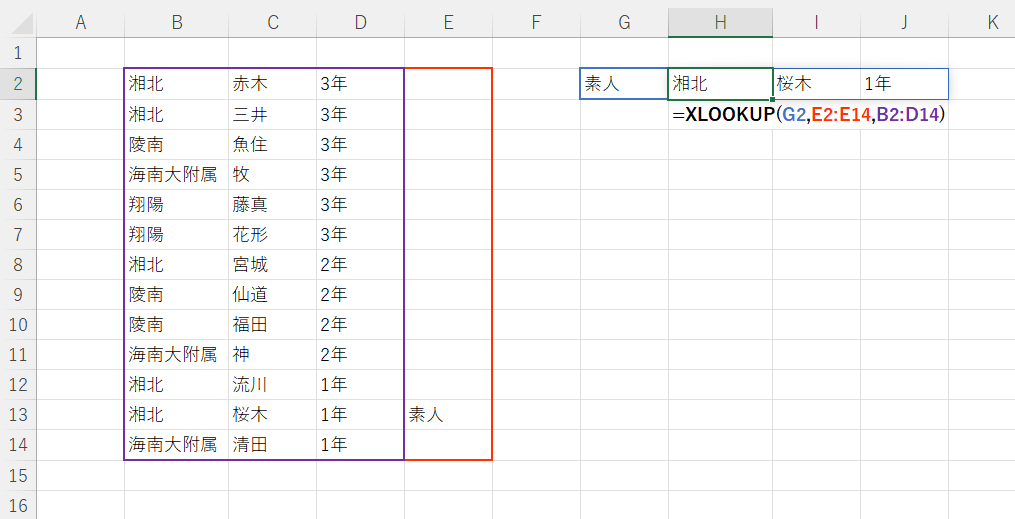This screenshot has width=1015, height=519.
Task: Click cell C6 containing 藤真
Action: tap(273, 204)
